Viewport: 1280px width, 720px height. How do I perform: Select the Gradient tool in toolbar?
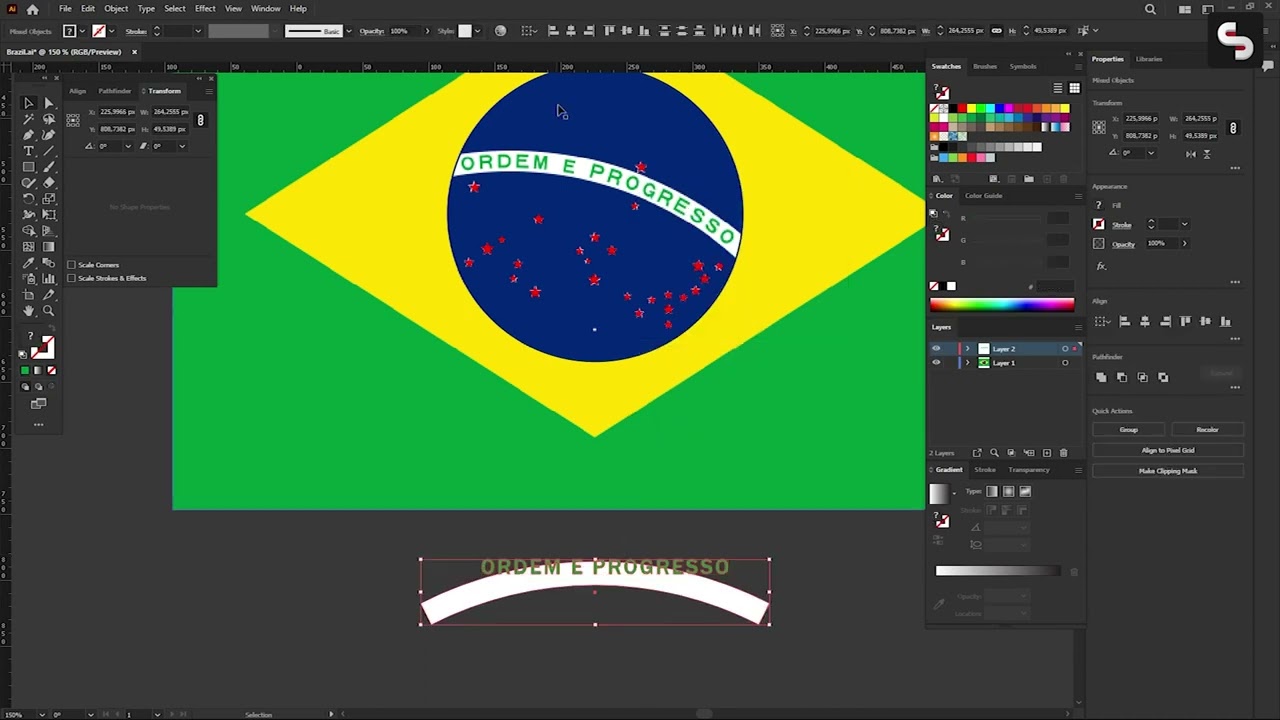tap(48, 247)
